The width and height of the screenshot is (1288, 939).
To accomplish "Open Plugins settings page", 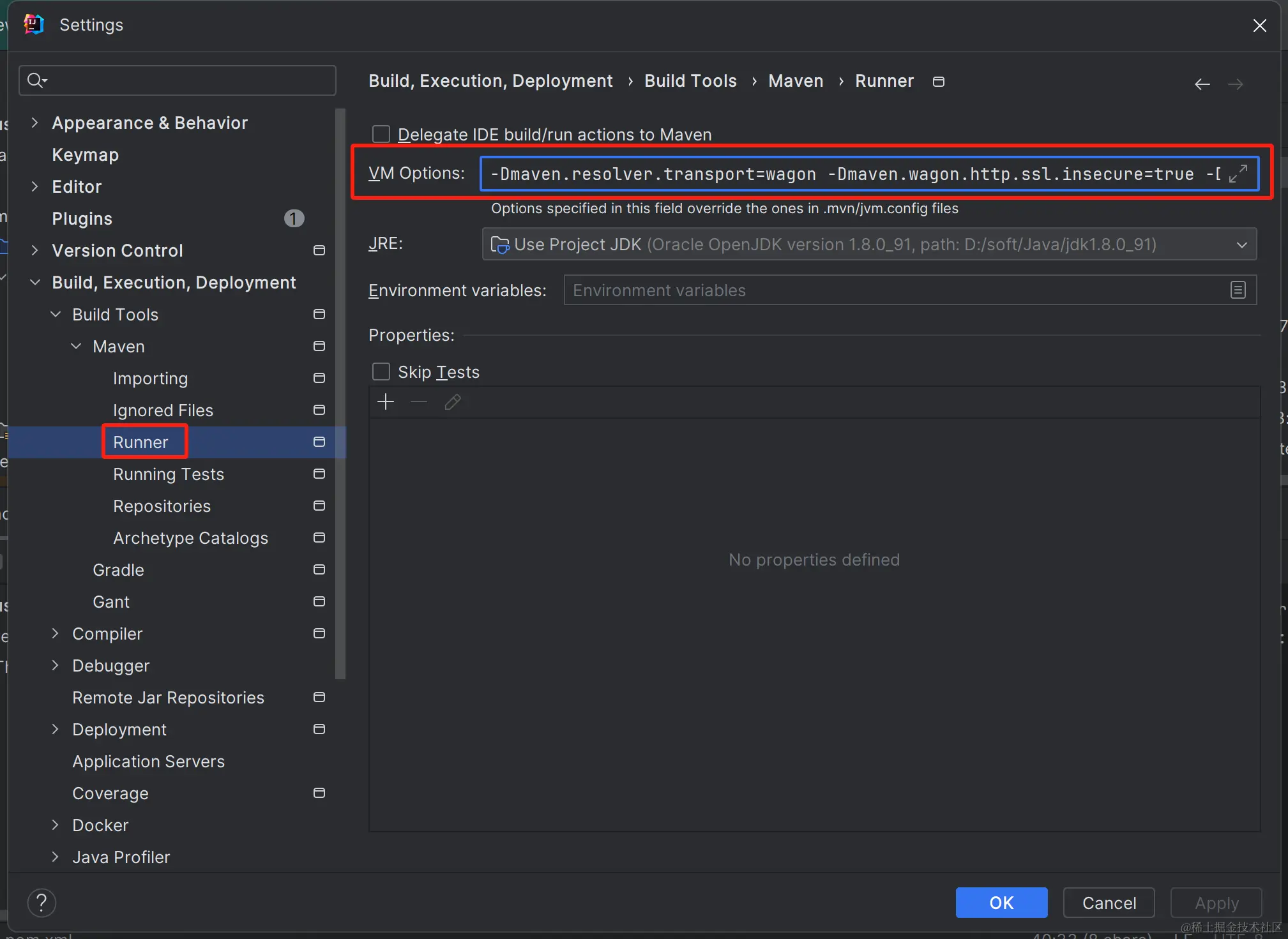I will [82, 218].
